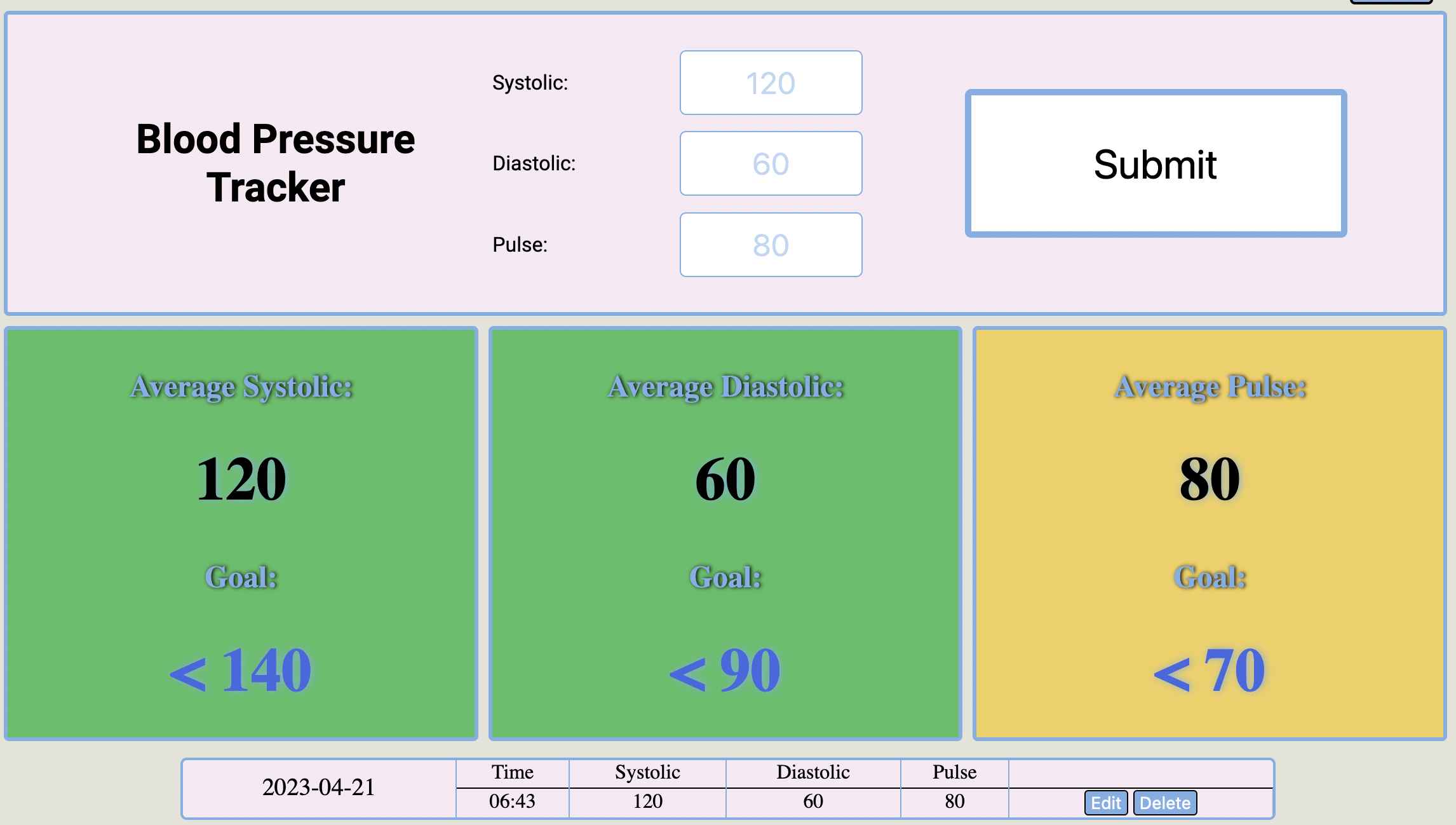This screenshot has height=825, width=1456.
Task: Click the Blood Pressure Tracker title
Action: [275, 163]
